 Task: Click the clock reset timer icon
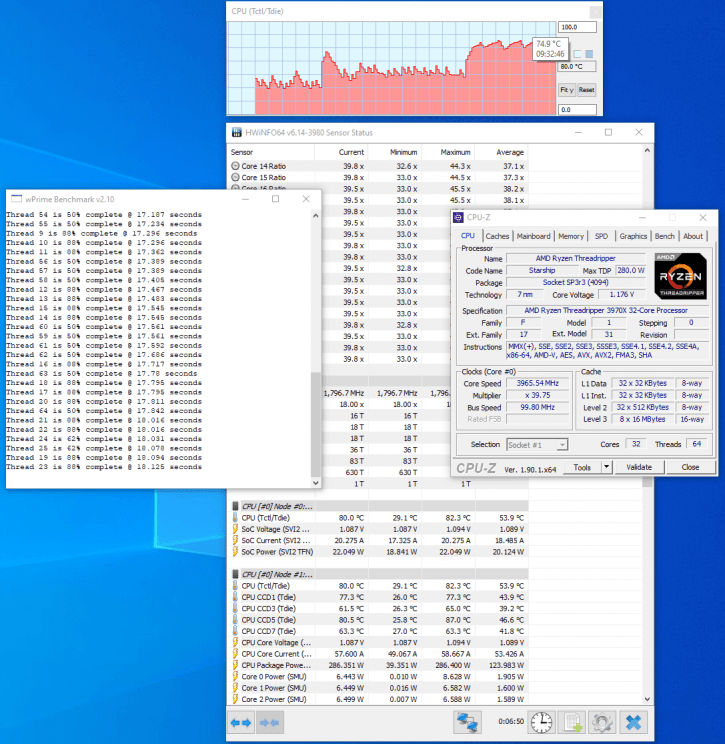(x=541, y=721)
